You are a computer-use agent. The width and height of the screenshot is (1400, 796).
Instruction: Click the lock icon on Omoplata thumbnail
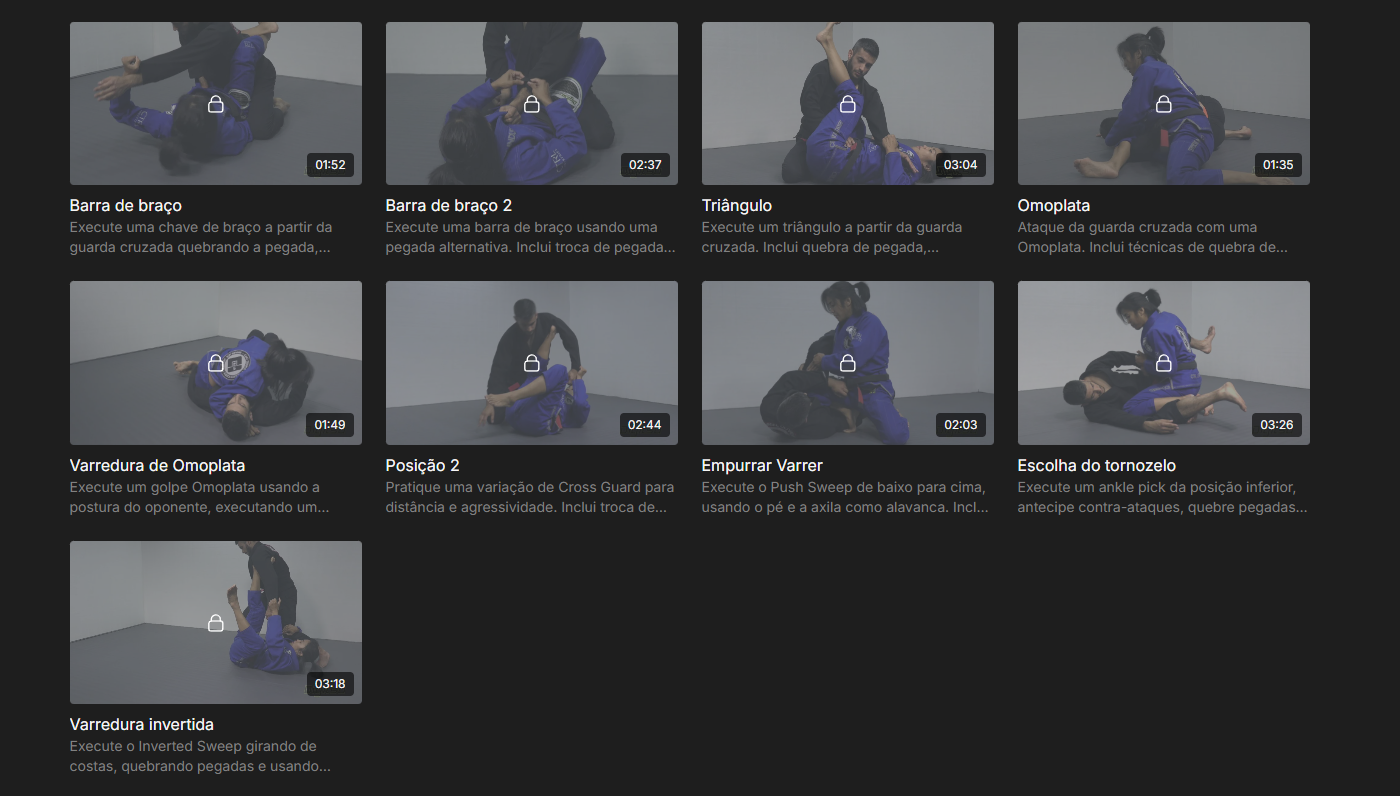pos(1163,104)
